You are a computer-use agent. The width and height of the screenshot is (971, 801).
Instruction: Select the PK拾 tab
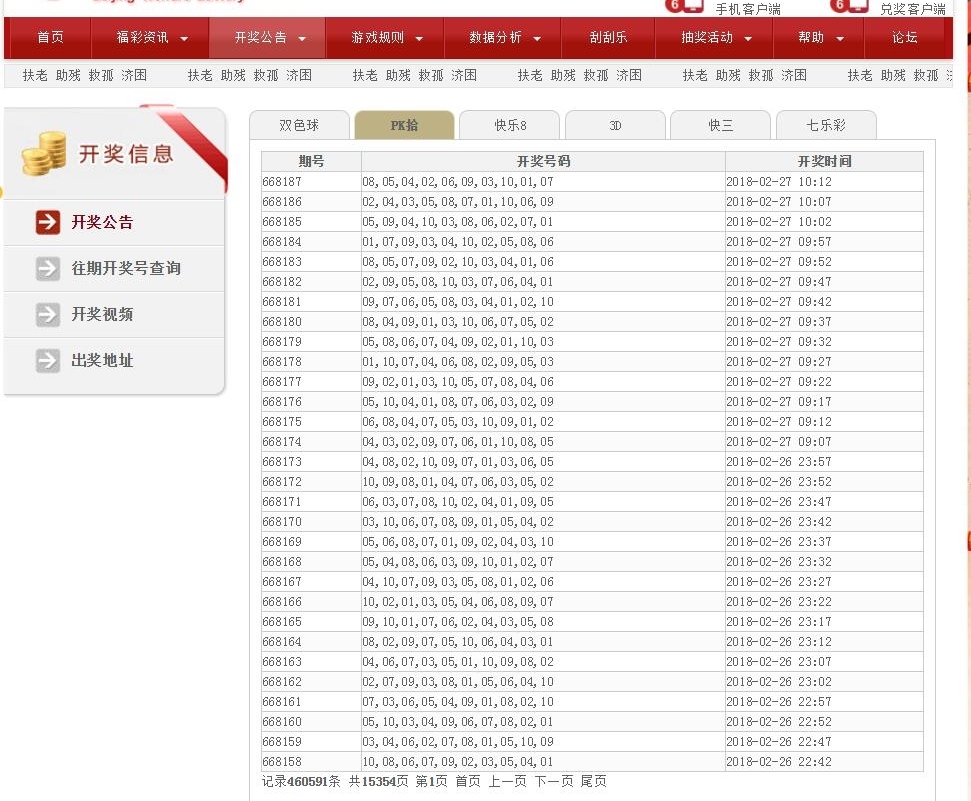404,125
